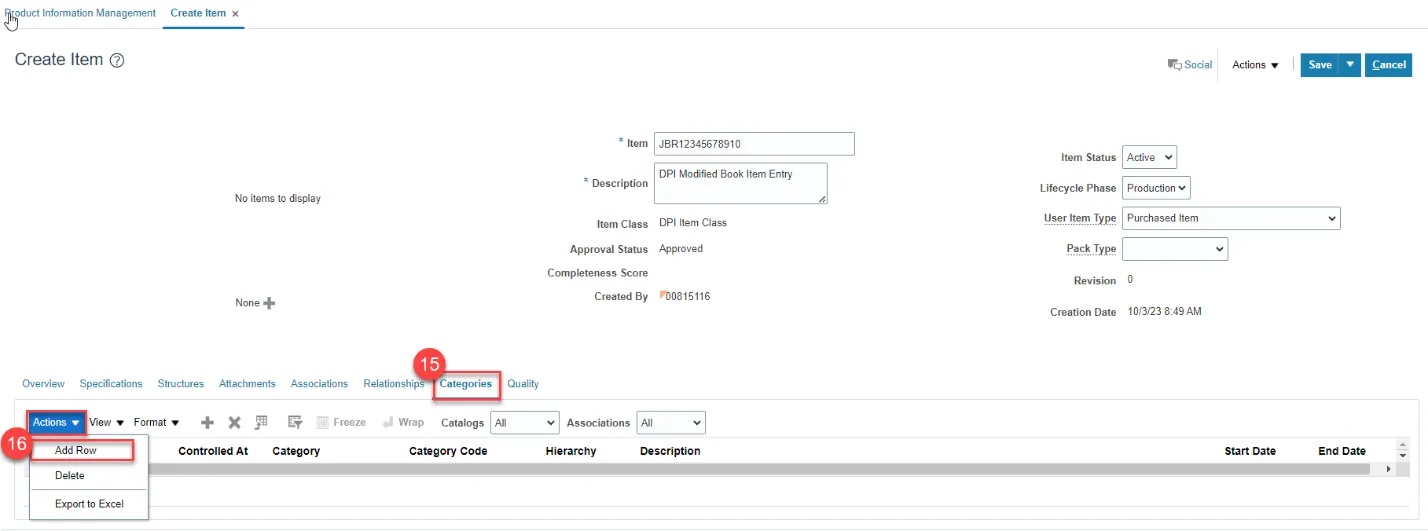
Task: Click the 00815116 creator name
Action: pyautogui.click(x=688, y=296)
